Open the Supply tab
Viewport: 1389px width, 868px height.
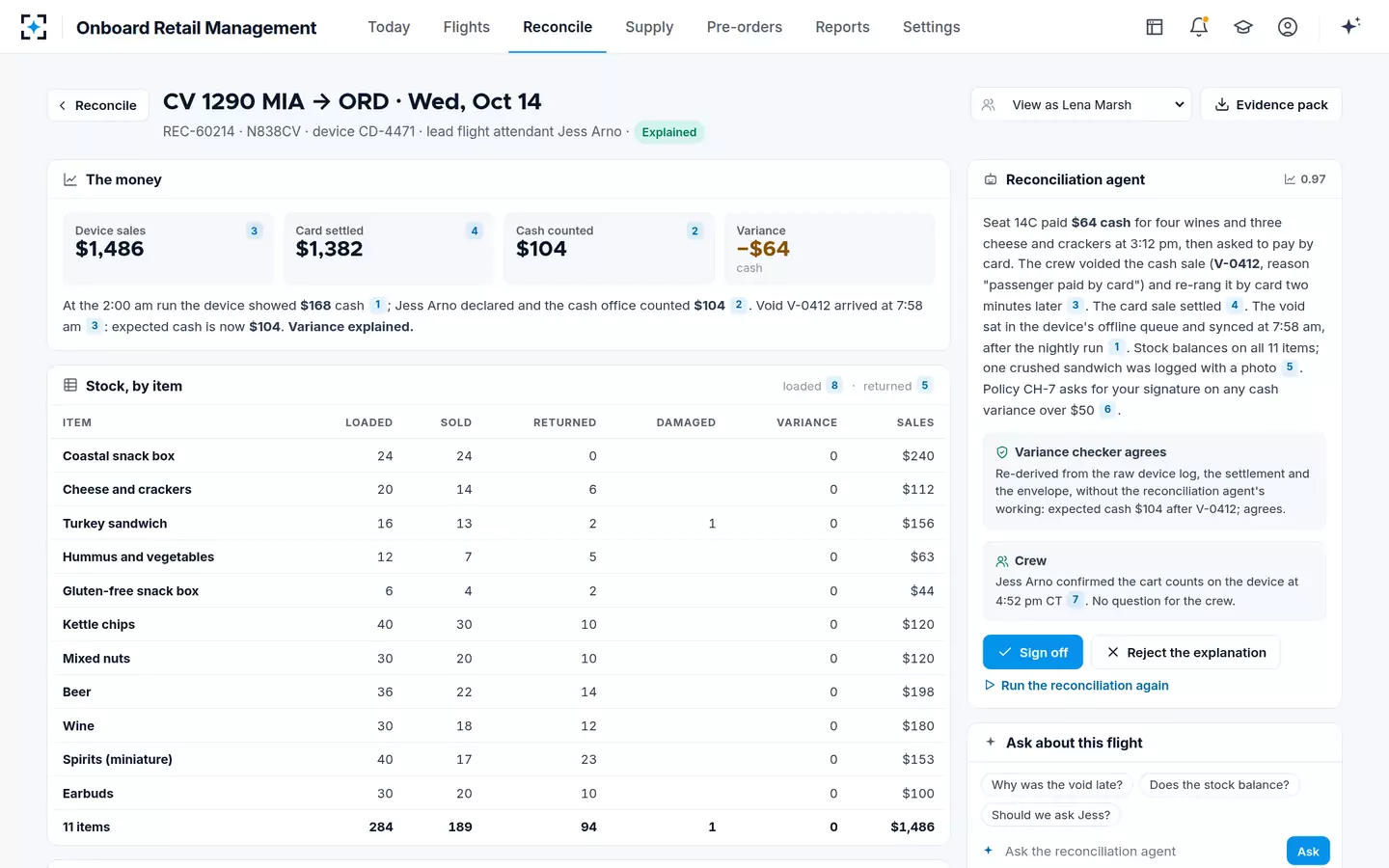click(649, 27)
